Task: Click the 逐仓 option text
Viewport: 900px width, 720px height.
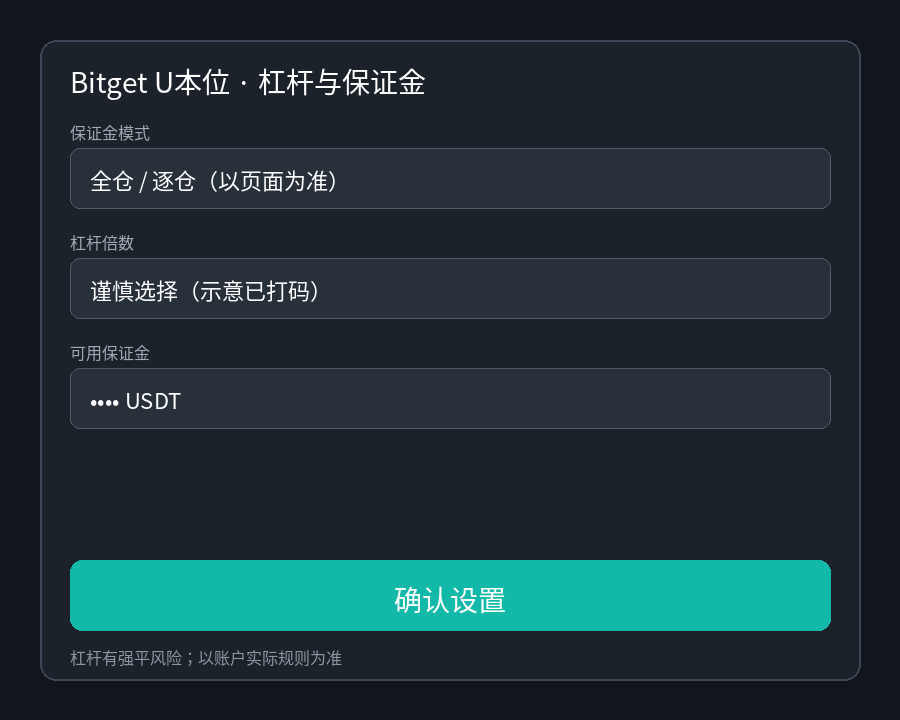Action: (x=174, y=181)
